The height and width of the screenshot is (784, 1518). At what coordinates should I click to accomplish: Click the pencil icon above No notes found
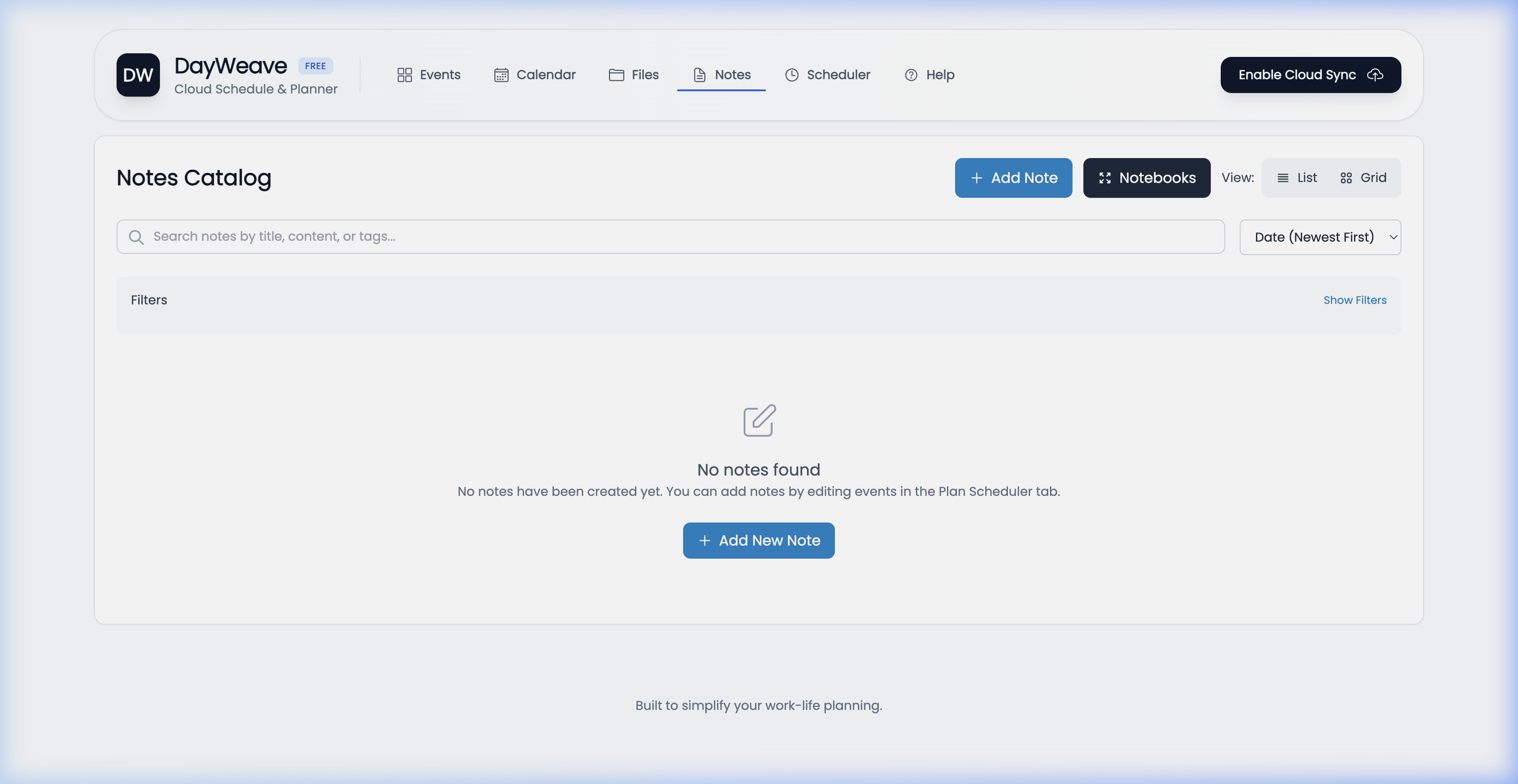(x=759, y=420)
